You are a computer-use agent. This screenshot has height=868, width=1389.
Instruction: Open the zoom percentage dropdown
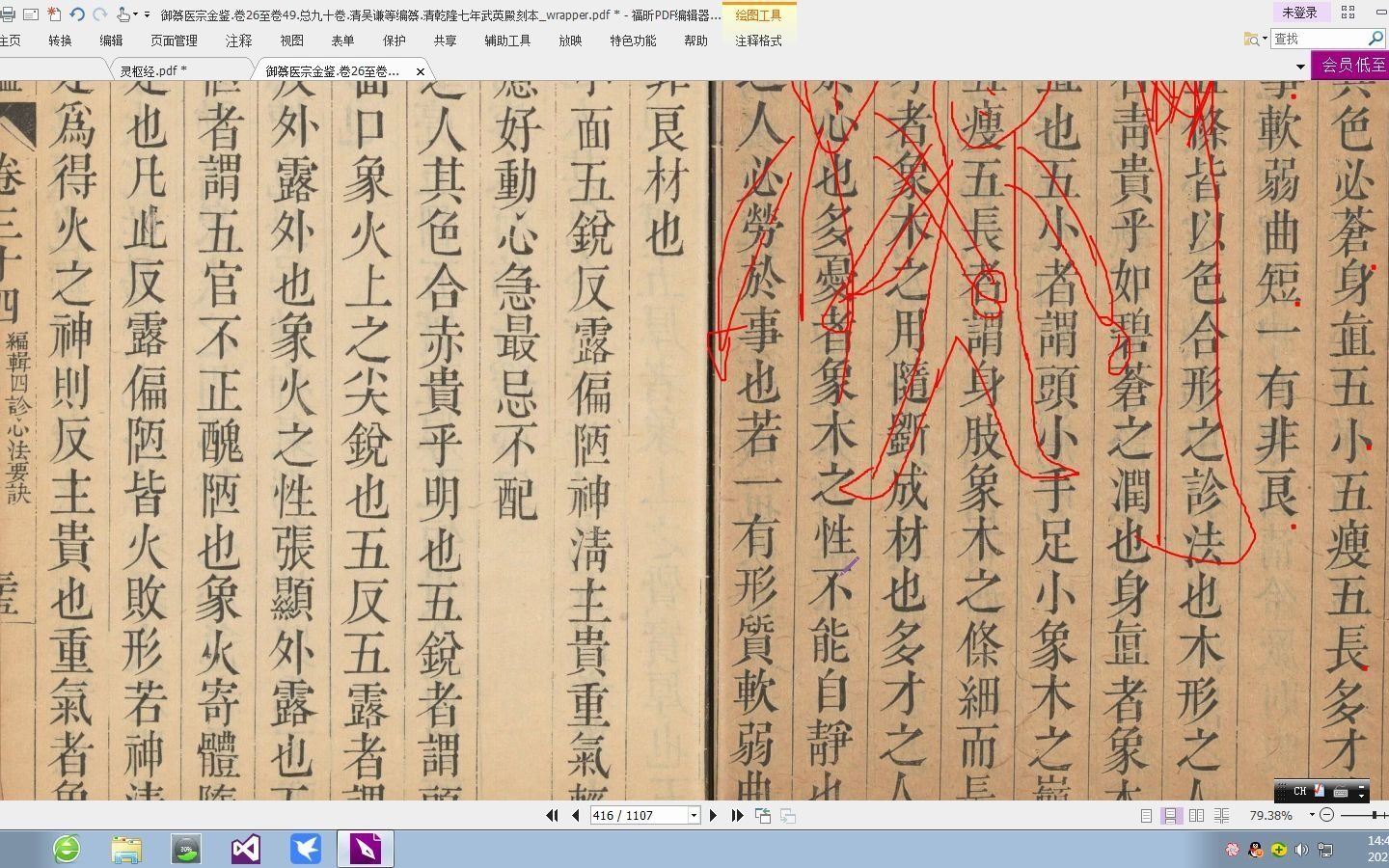[1312, 815]
